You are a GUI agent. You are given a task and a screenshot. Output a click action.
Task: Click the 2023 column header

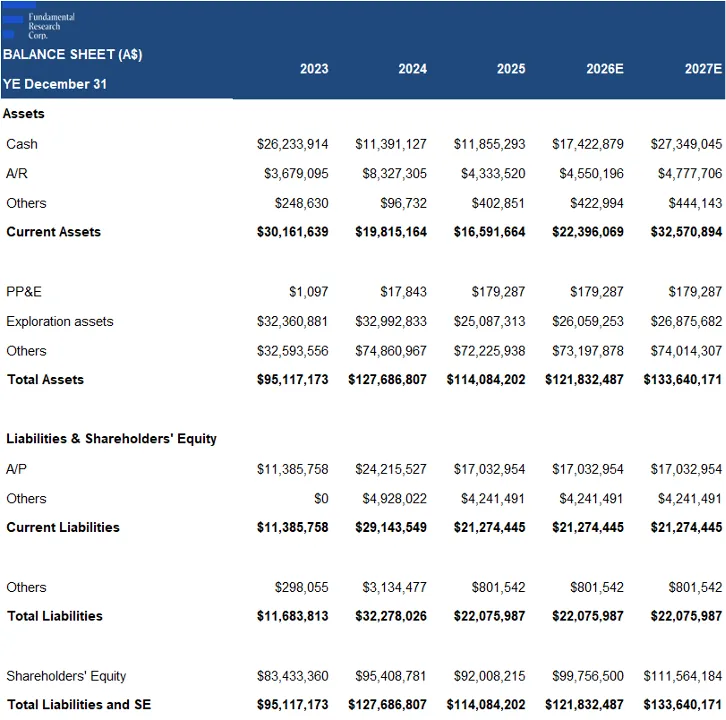[313, 69]
